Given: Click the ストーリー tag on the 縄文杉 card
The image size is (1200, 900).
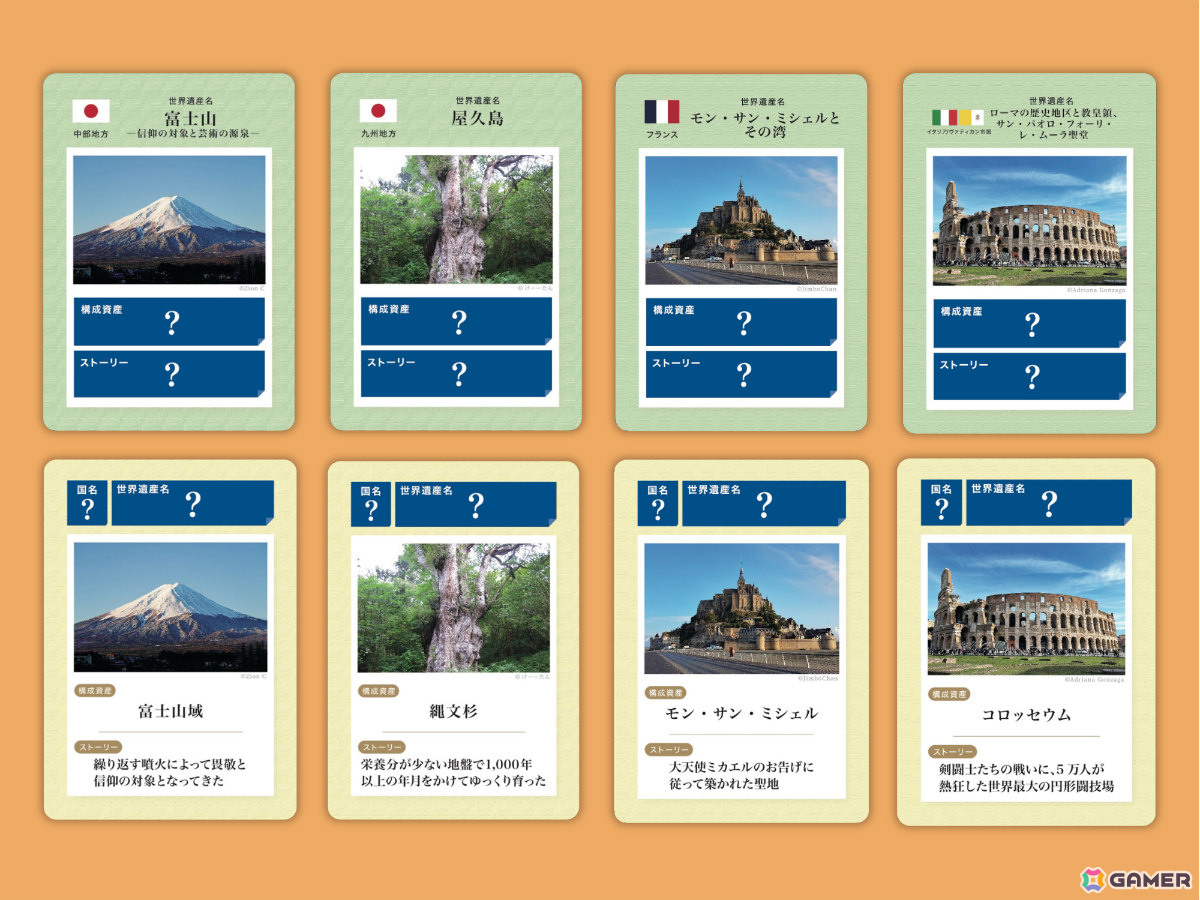Looking at the screenshot, I should point(382,747).
